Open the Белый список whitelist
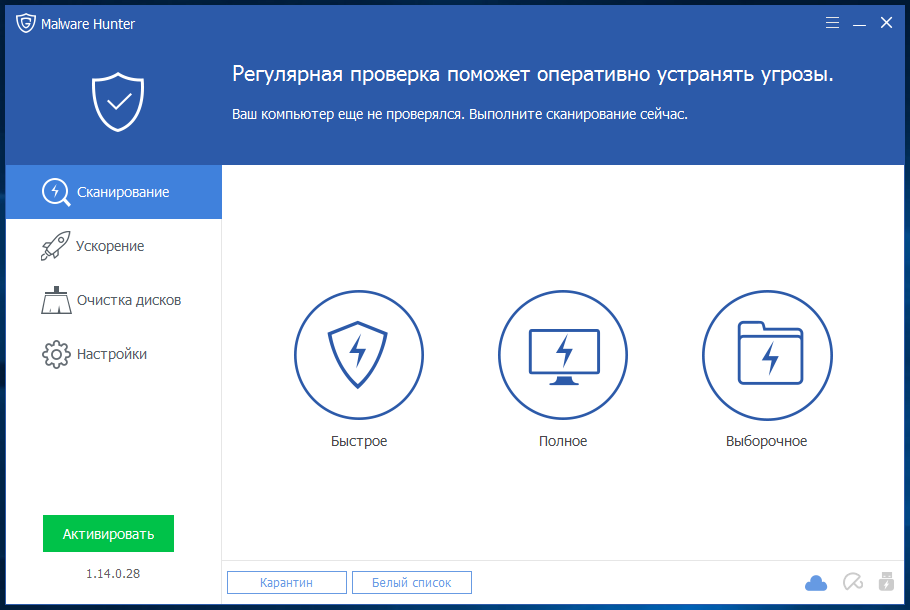Screen dimensions: 910x610 click(x=411, y=582)
